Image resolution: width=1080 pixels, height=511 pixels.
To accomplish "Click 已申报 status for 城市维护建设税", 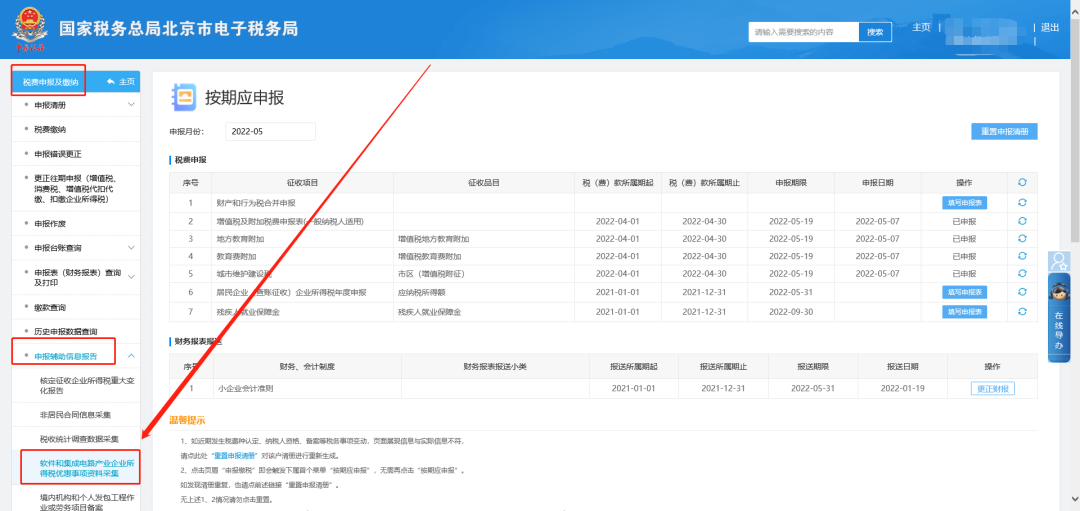I will click(x=964, y=273).
